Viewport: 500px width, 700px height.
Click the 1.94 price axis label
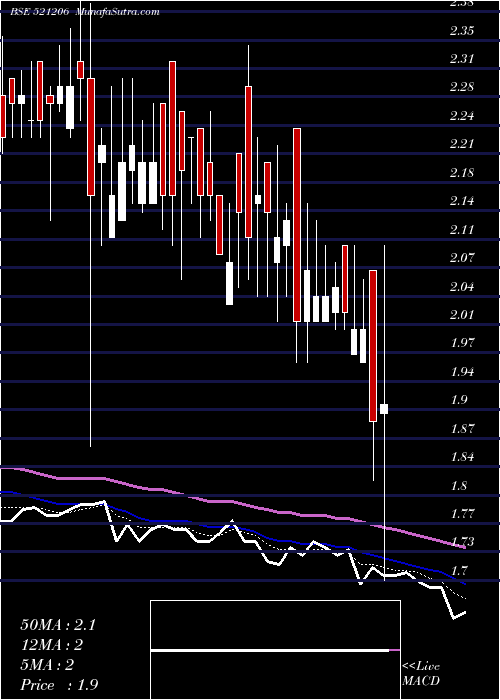tap(462, 371)
